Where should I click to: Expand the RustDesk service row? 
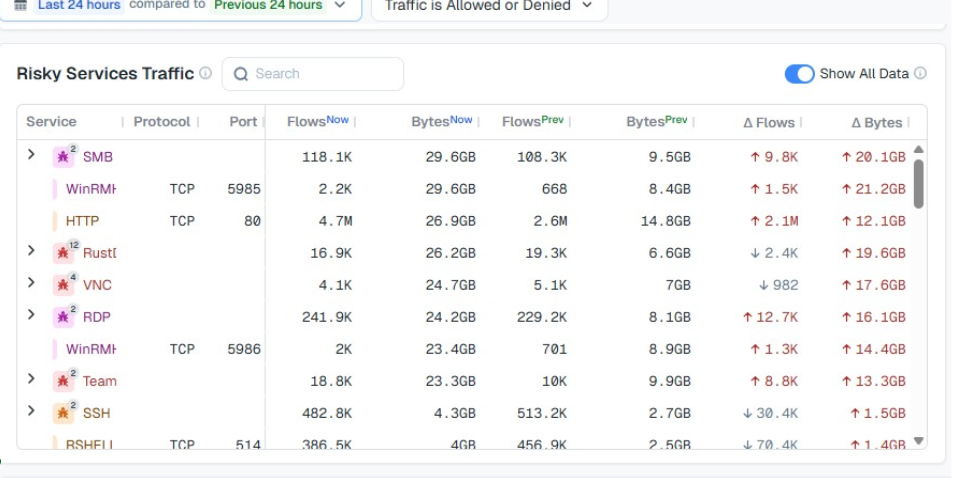[31, 250]
